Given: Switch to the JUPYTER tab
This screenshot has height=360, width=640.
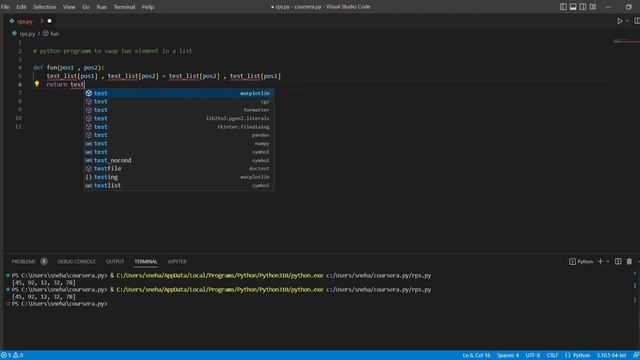Looking at the screenshot, I should tap(177, 262).
